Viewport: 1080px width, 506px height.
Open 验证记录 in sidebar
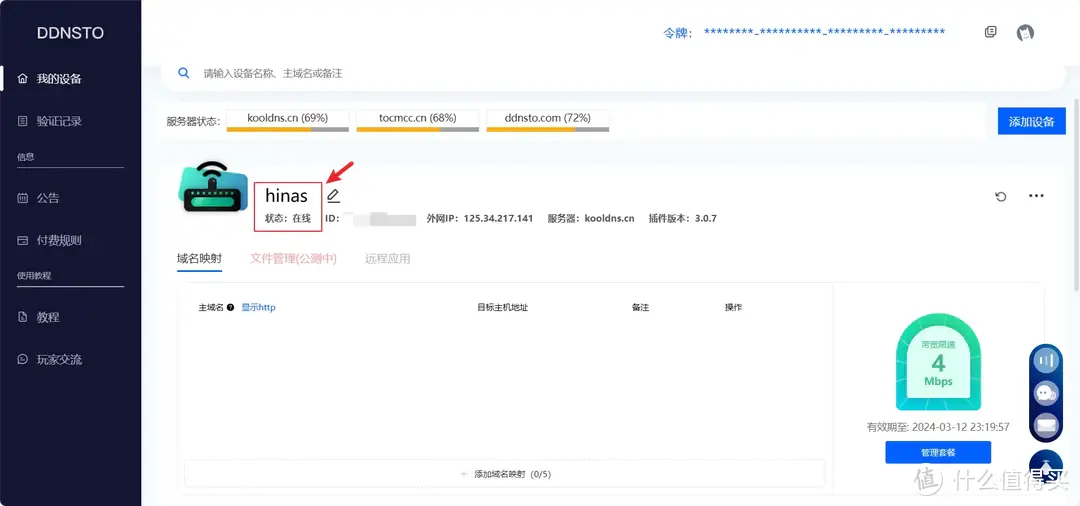[59, 121]
